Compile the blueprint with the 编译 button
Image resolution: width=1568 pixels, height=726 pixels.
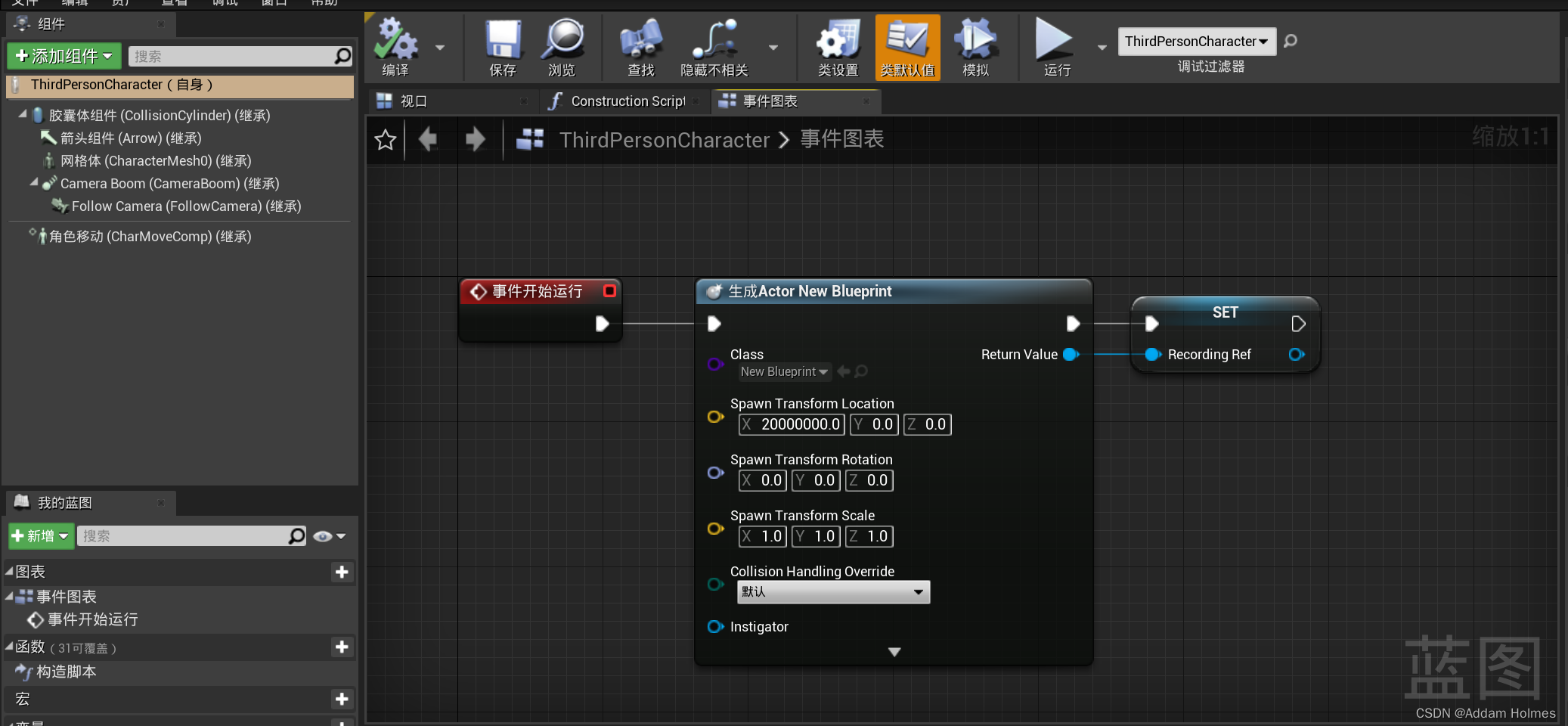395,48
